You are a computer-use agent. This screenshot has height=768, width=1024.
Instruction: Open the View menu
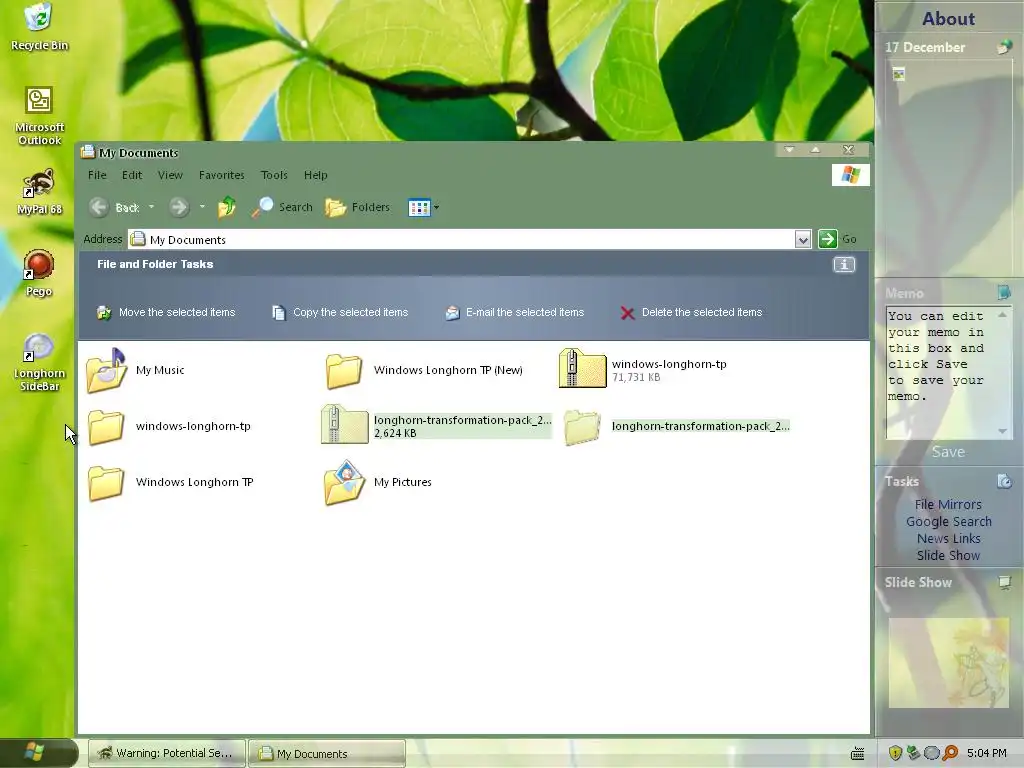click(170, 175)
